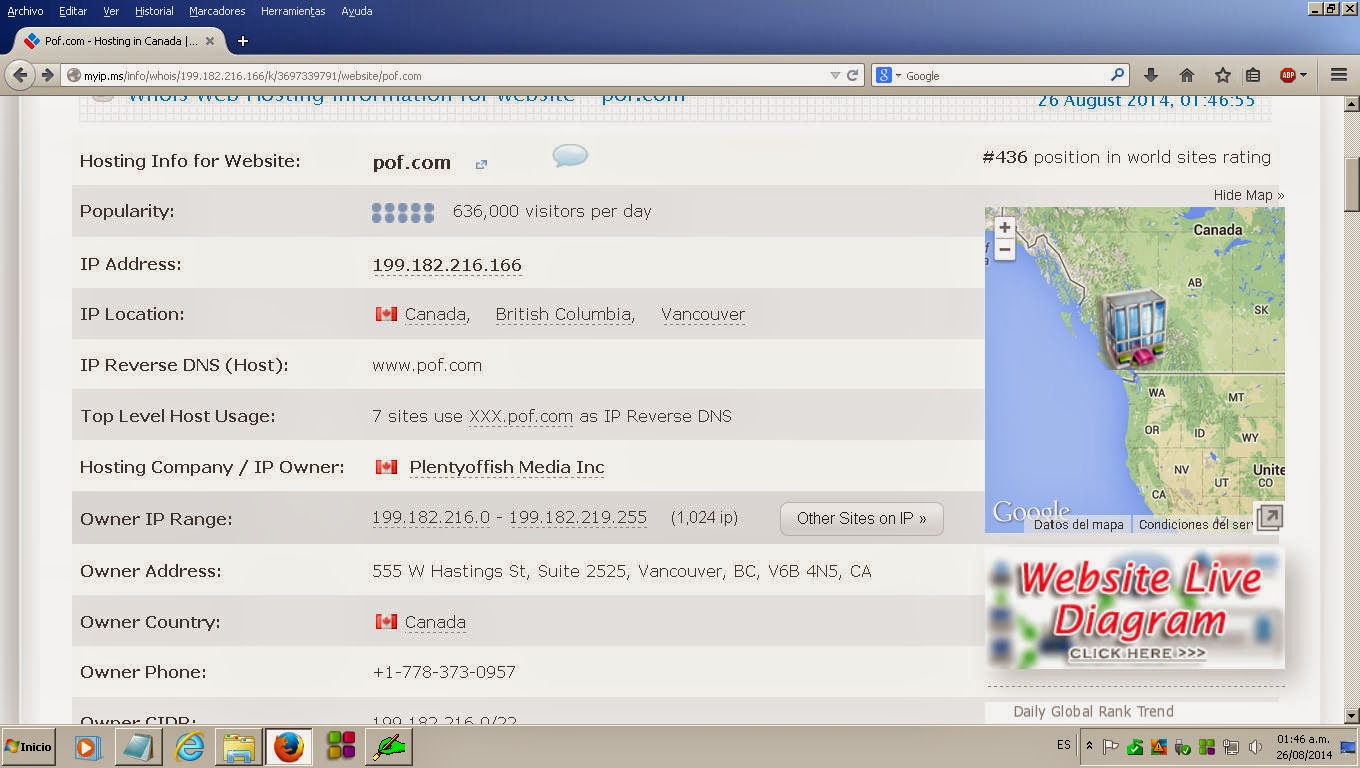Click the ES language indicator
The image size is (1360, 768).
point(1063,746)
